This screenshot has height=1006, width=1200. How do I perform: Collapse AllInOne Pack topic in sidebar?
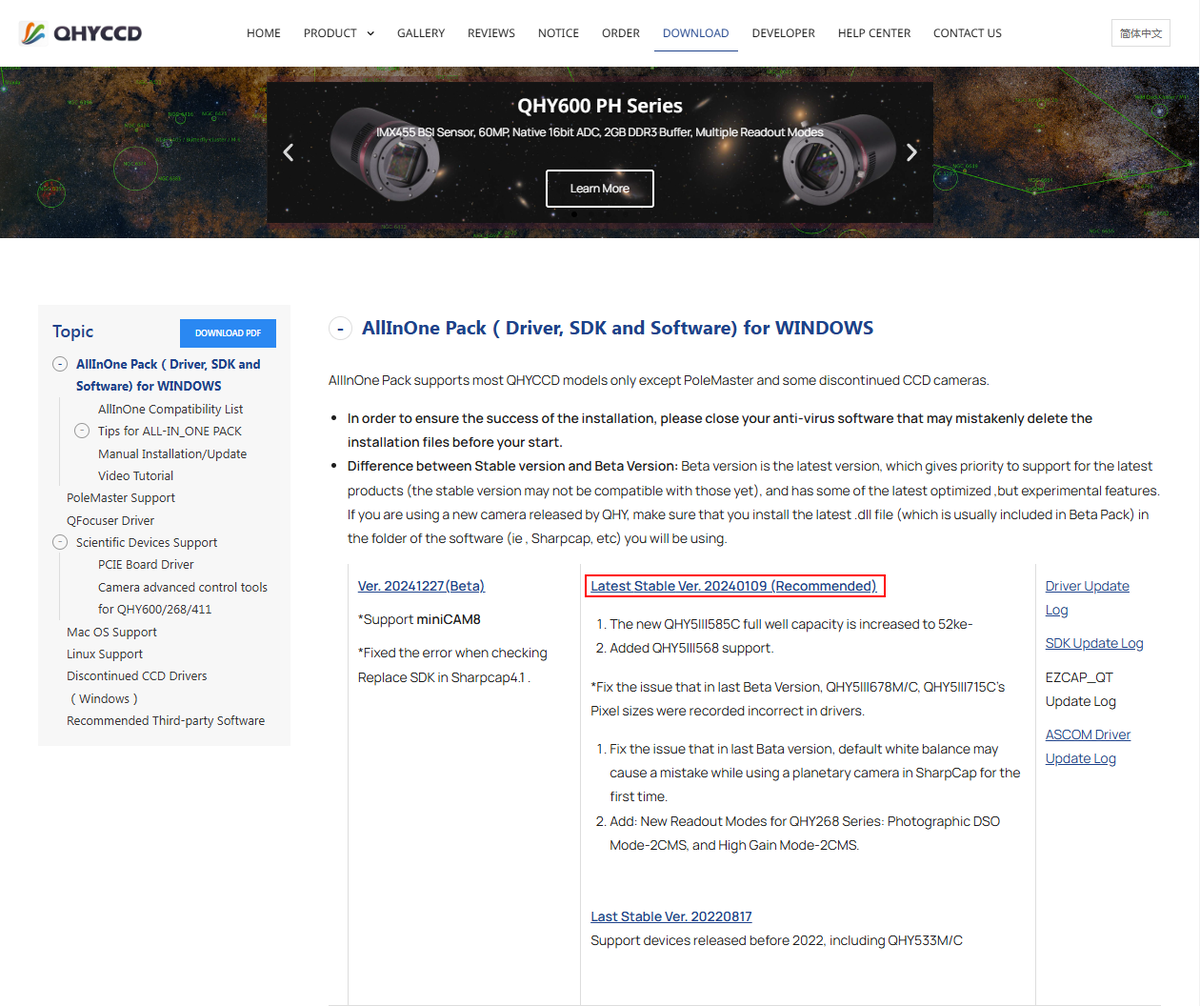click(x=60, y=365)
